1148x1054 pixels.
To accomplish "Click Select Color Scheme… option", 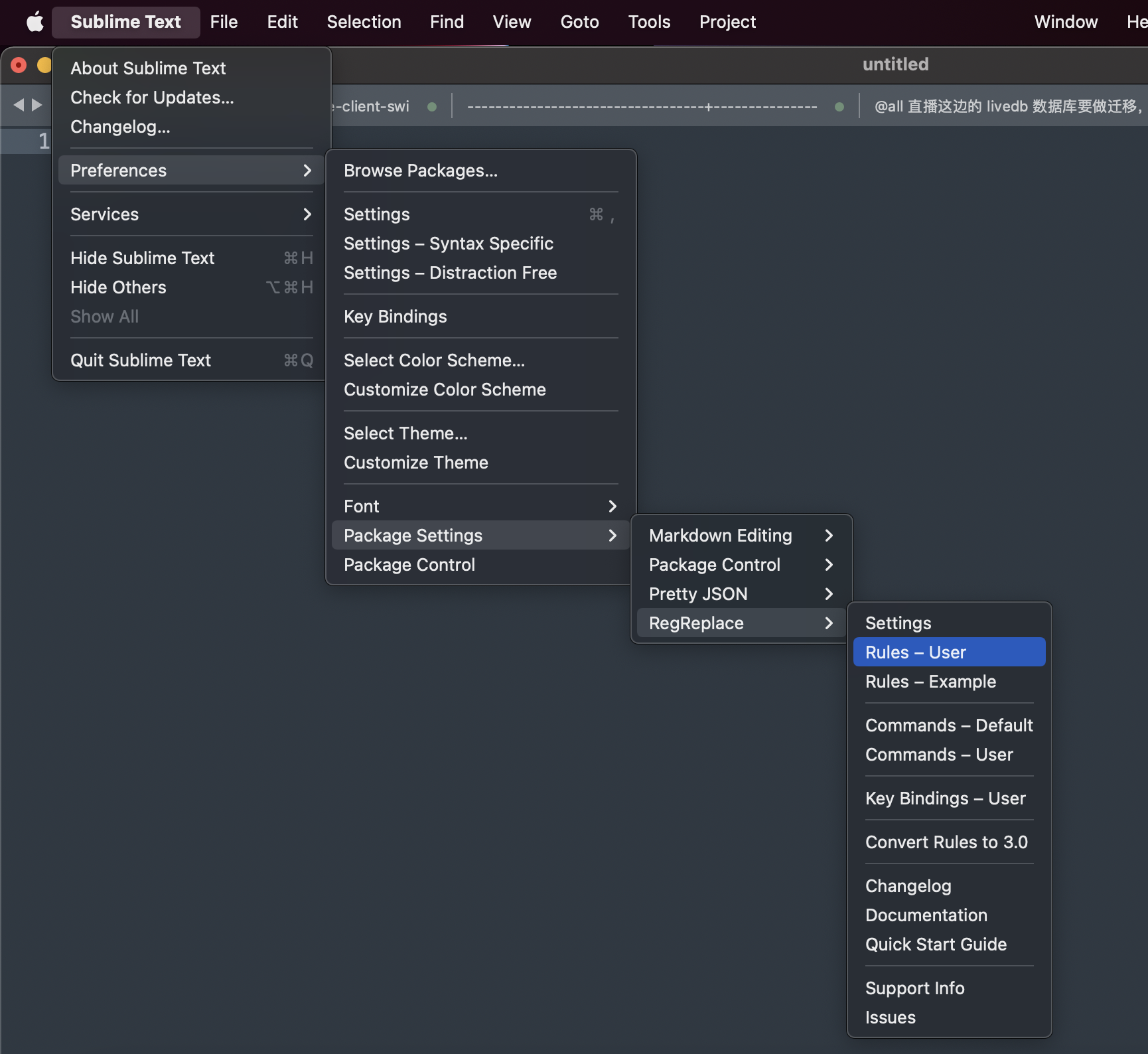I will point(434,360).
